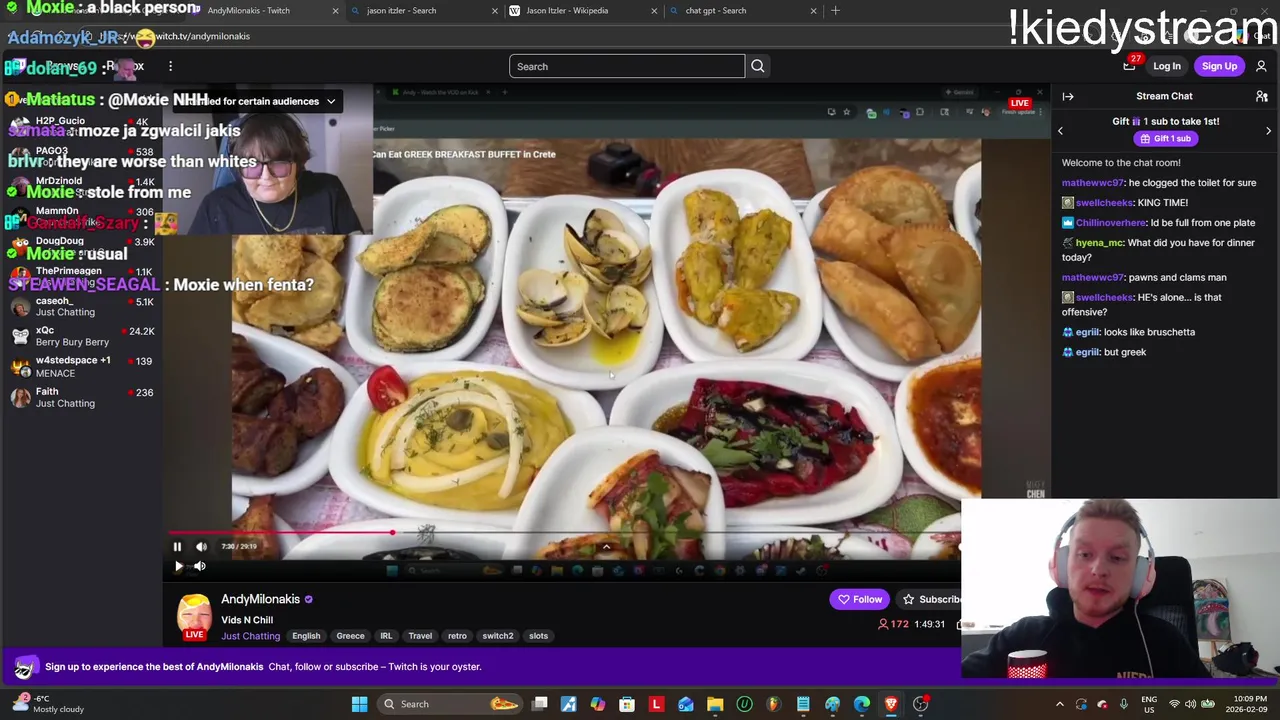Select the English tag
This screenshot has width=1280, height=720.
[x=306, y=636]
